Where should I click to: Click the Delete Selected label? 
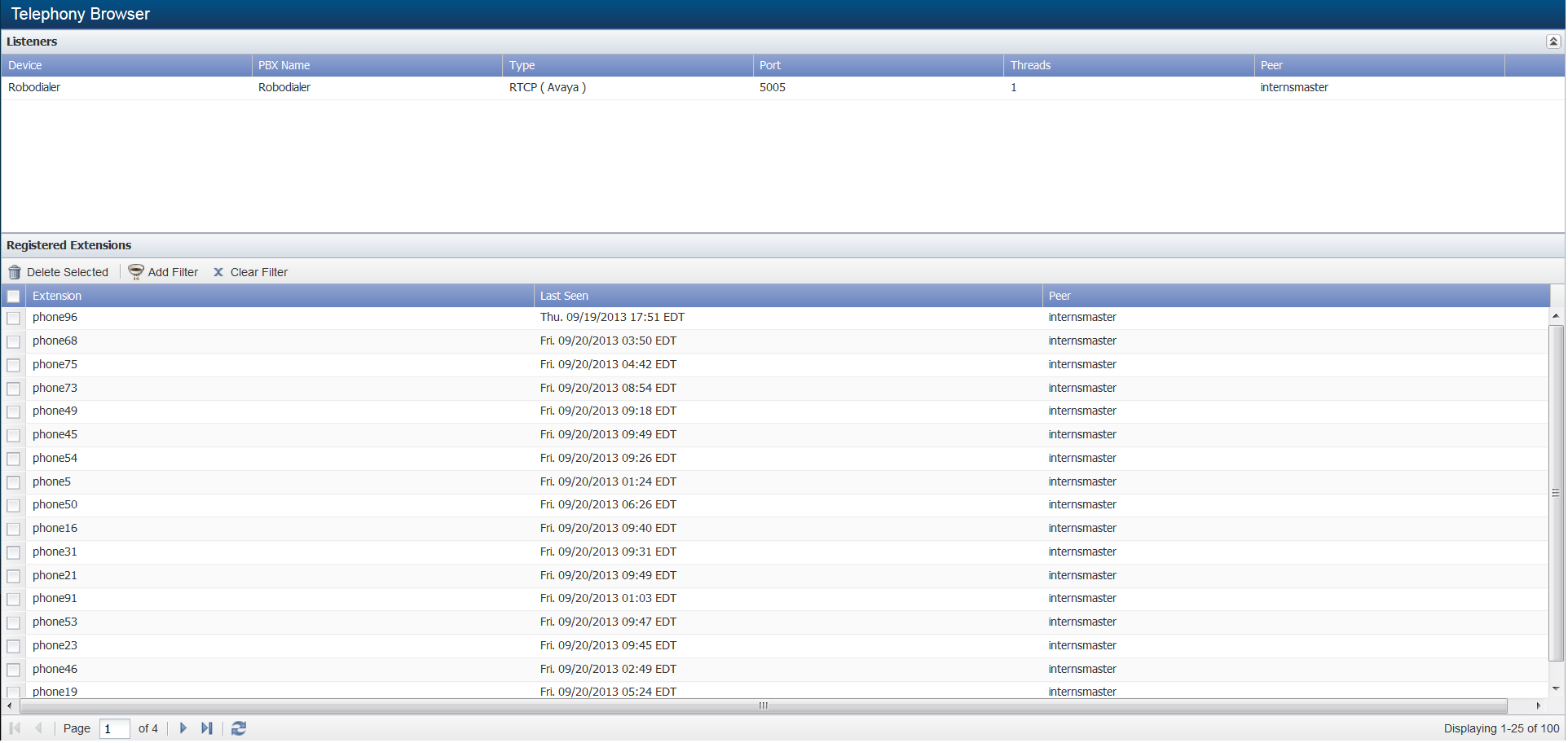(68, 273)
